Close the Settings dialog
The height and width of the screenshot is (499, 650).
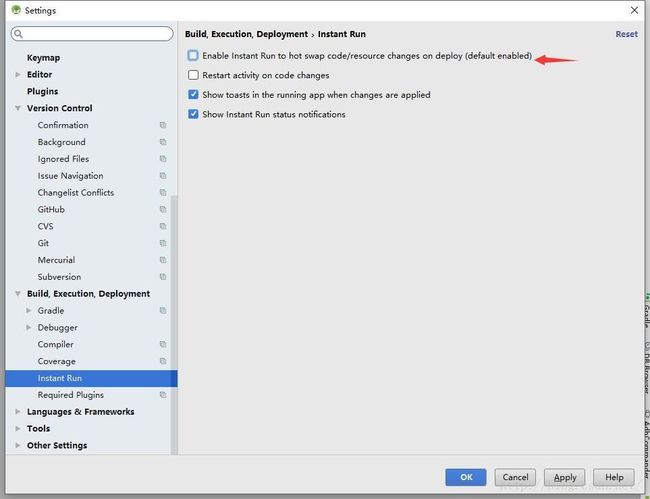coord(634,10)
